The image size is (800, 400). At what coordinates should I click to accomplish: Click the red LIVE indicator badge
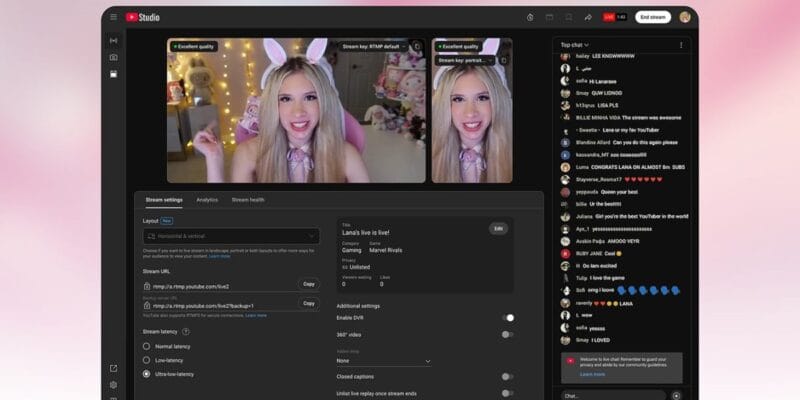[609, 17]
